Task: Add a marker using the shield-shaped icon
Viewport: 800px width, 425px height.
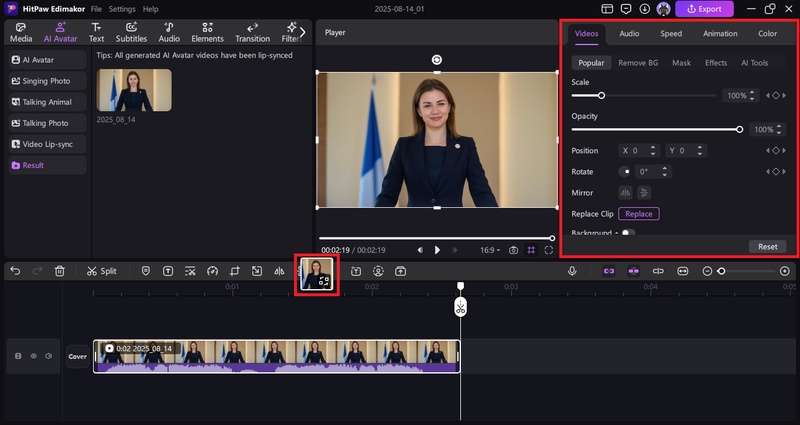Action: click(x=146, y=271)
